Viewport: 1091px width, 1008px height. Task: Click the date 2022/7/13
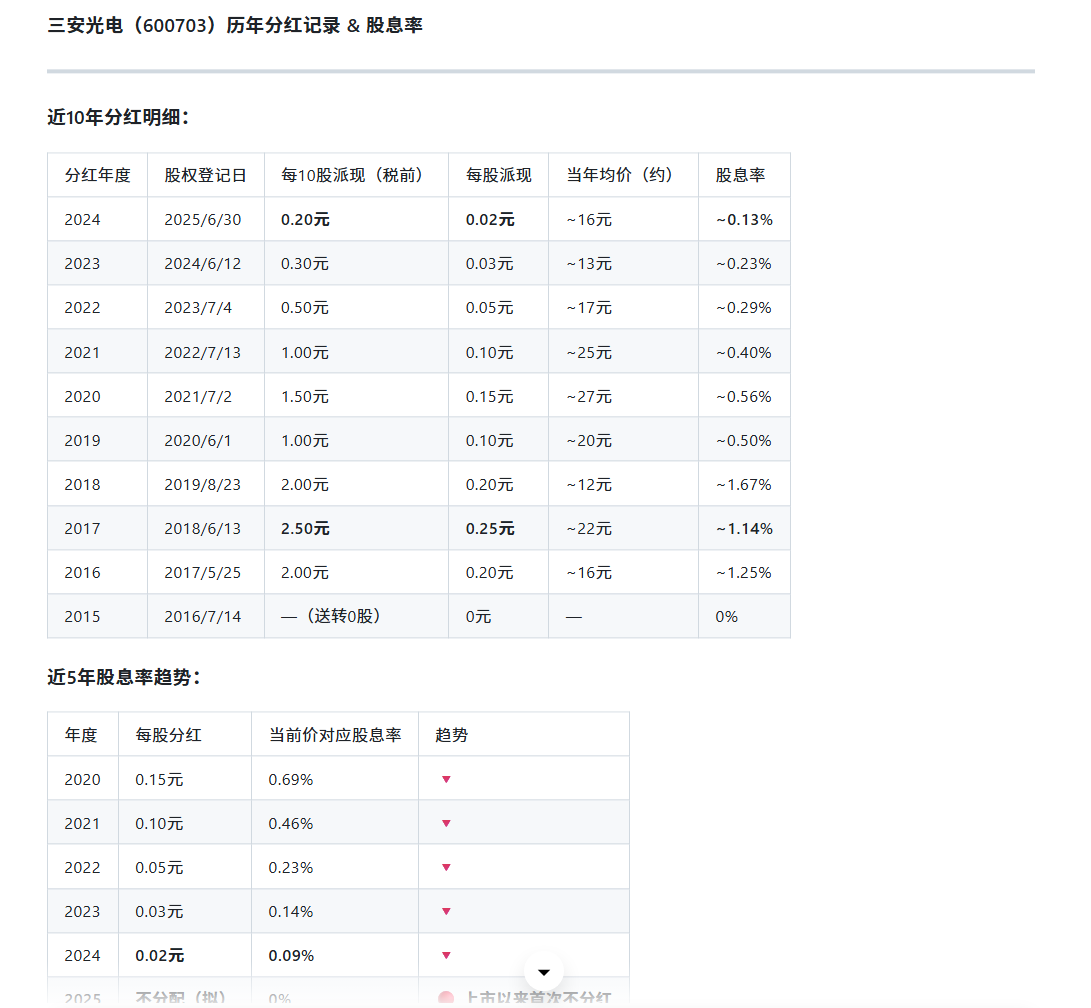click(202, 353)
